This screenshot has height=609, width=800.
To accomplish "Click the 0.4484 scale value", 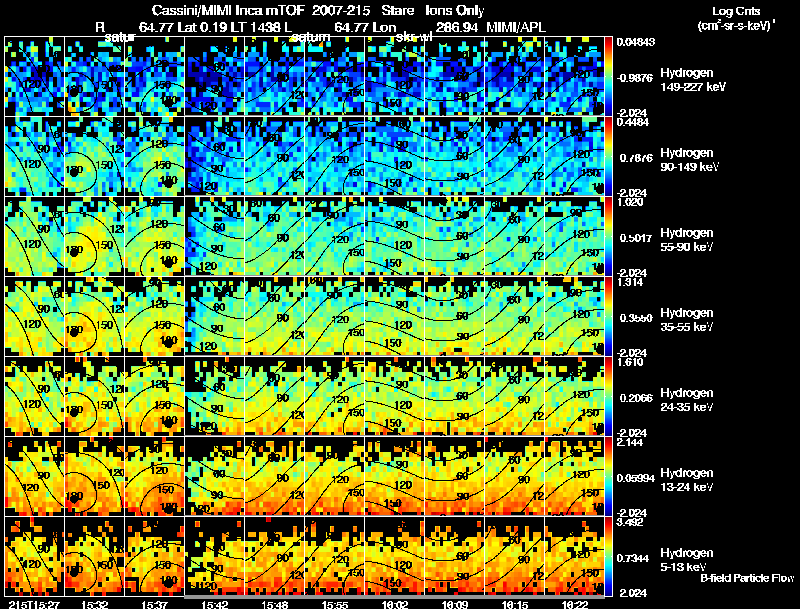I will 632,122.
